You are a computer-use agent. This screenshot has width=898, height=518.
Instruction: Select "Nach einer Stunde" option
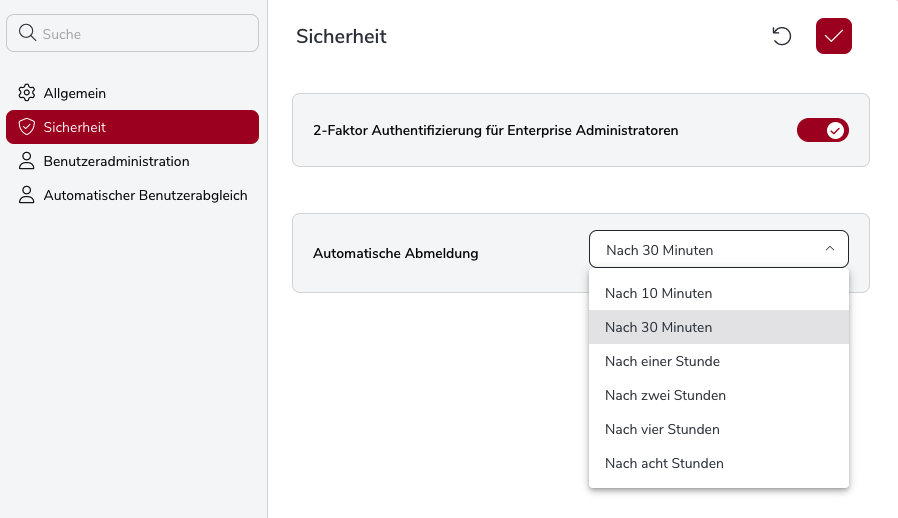[x=662, y=361]
